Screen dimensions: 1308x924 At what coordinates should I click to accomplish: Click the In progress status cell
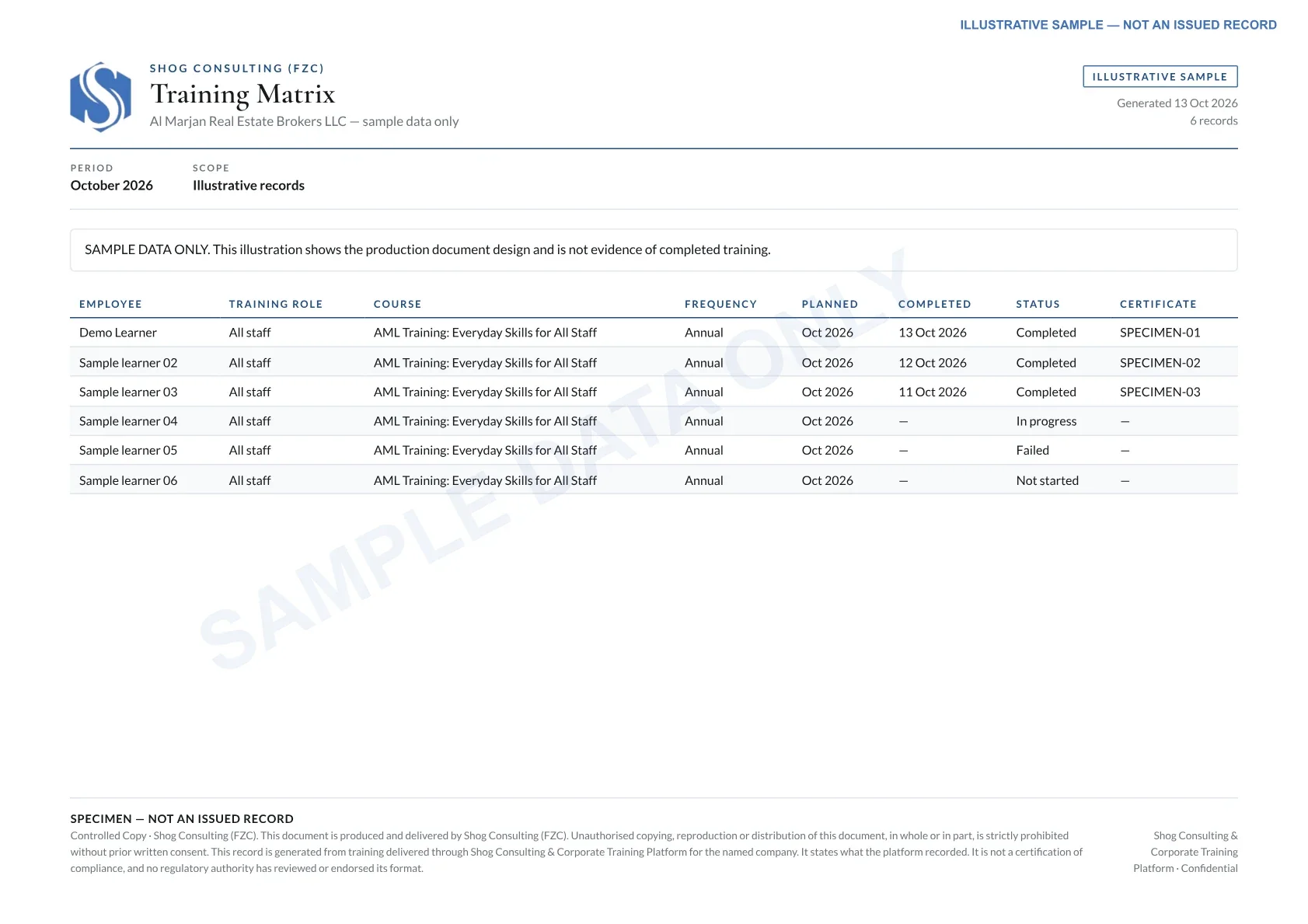click(1046, 421)
